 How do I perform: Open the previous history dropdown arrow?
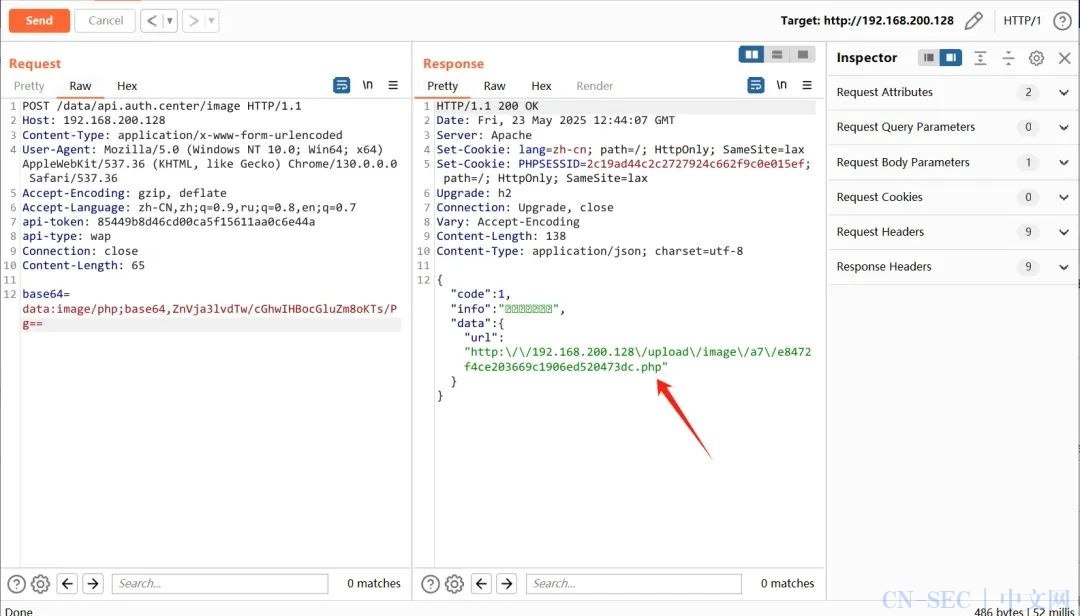click(x=171, y=21)
